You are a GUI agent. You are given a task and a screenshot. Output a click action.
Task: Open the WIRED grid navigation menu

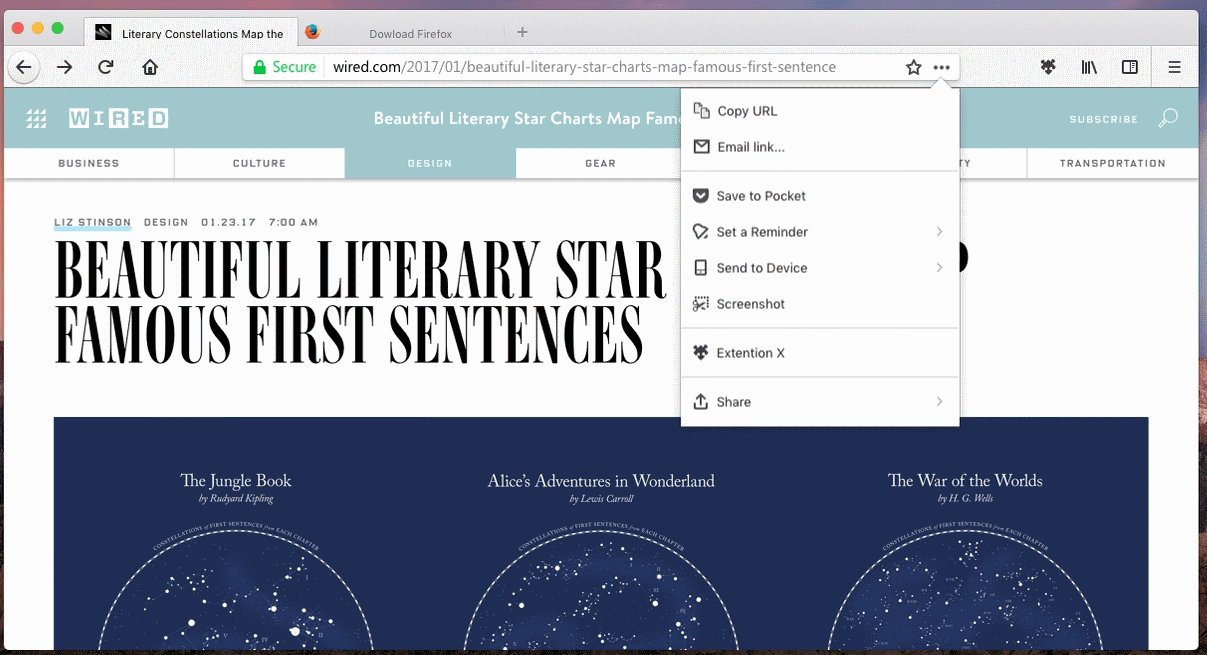click(36, 118)
